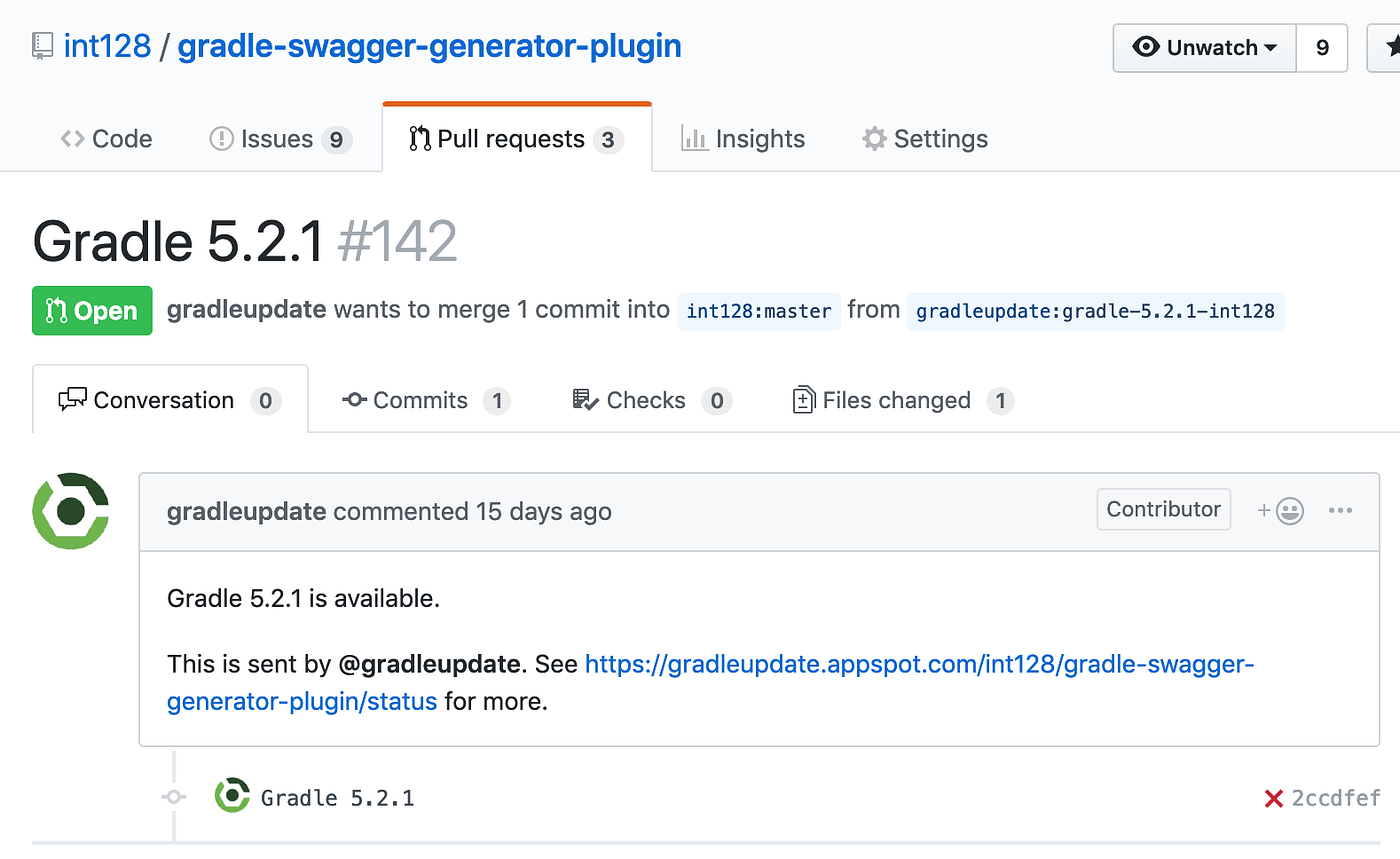Click the Contributor role badge

click(1163, 509)
